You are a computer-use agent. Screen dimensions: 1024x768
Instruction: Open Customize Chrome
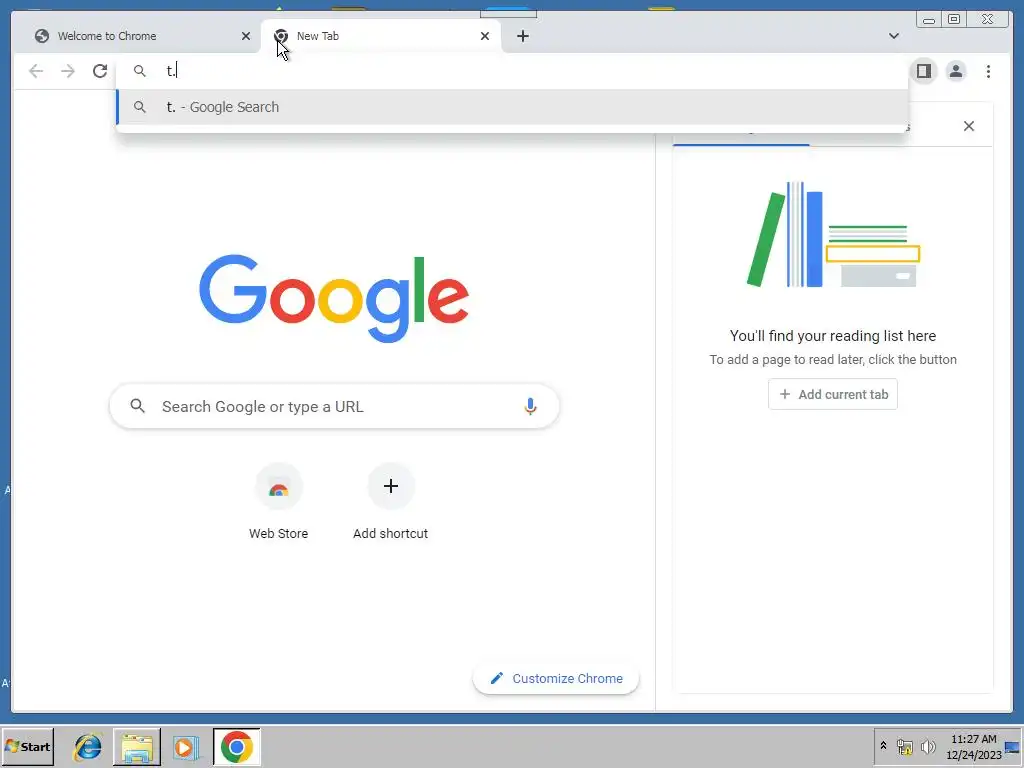coord(556,679)
